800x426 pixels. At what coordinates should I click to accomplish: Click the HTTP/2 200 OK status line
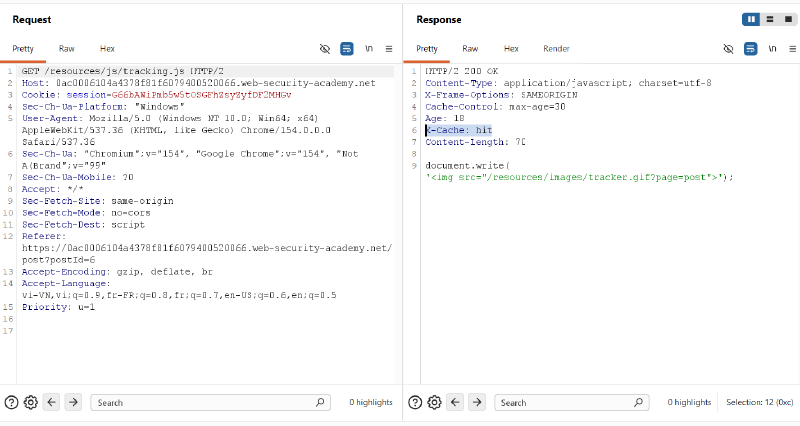[x=462, y=71]
